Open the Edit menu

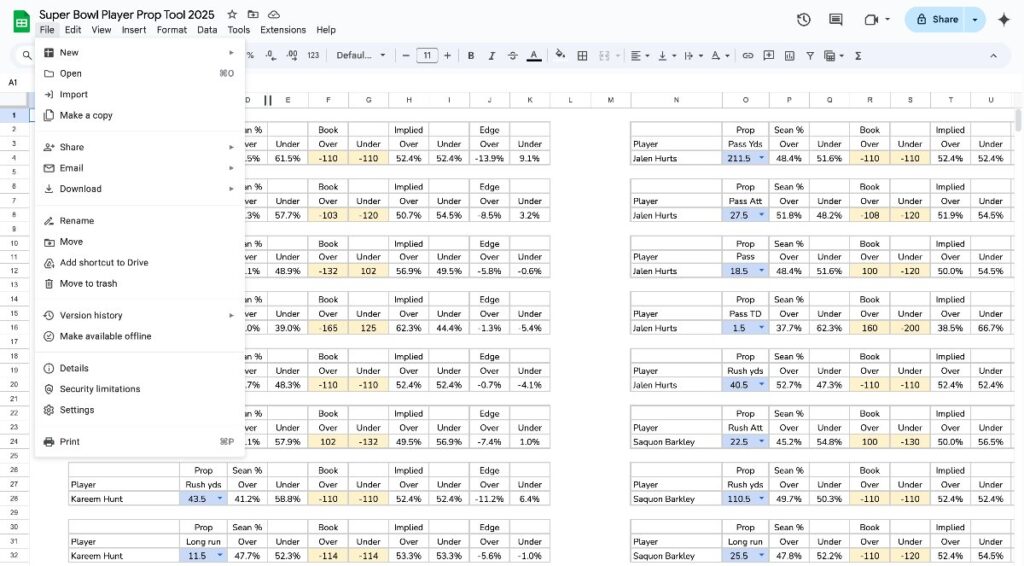[73, 30]
